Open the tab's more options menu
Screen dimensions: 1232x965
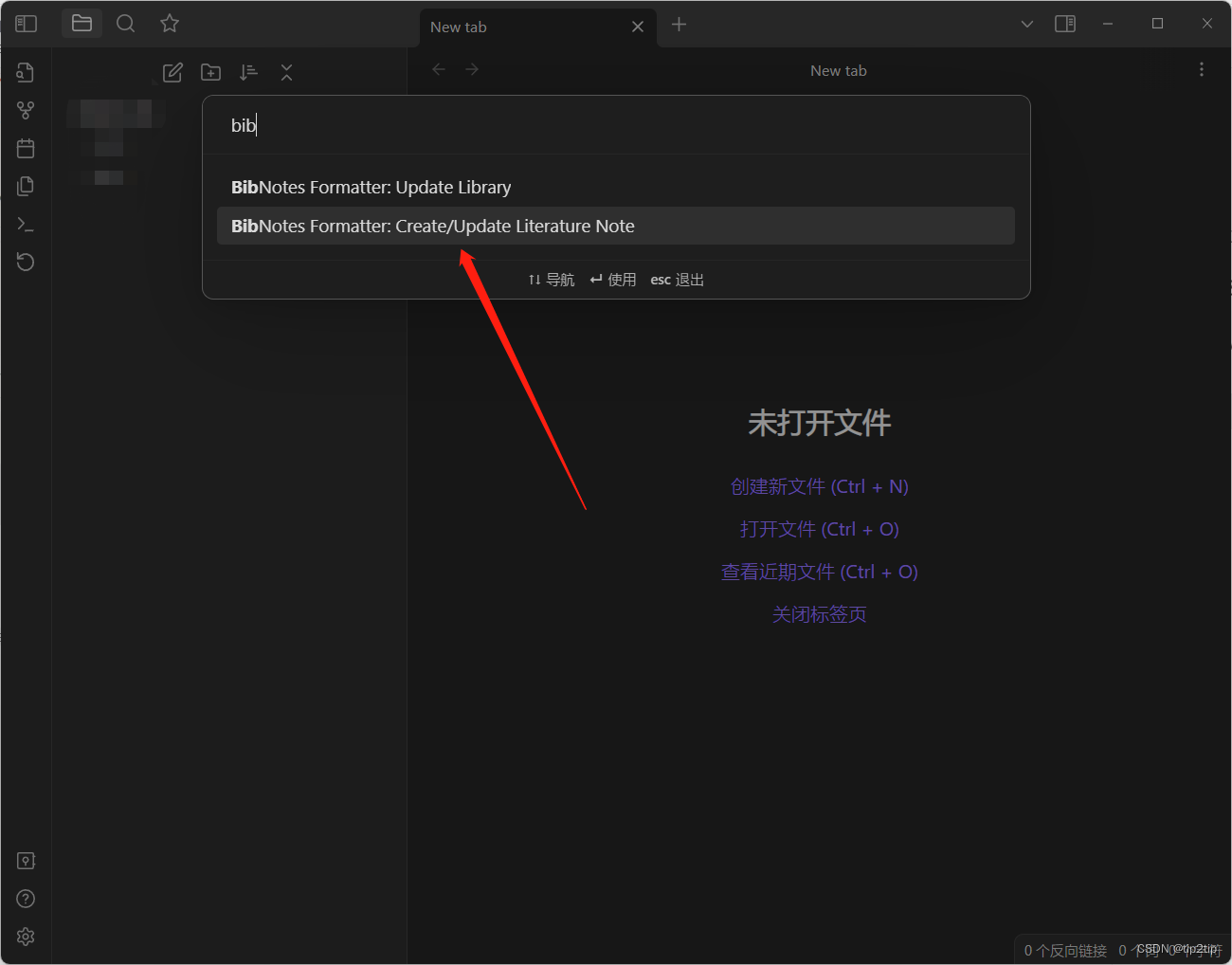pos(1202,69)
